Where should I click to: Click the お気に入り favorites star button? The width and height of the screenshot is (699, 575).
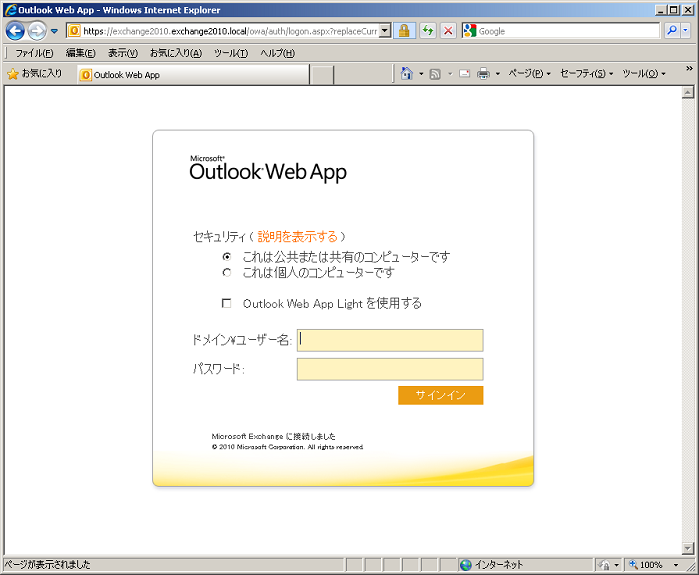(x=35, y=74)
